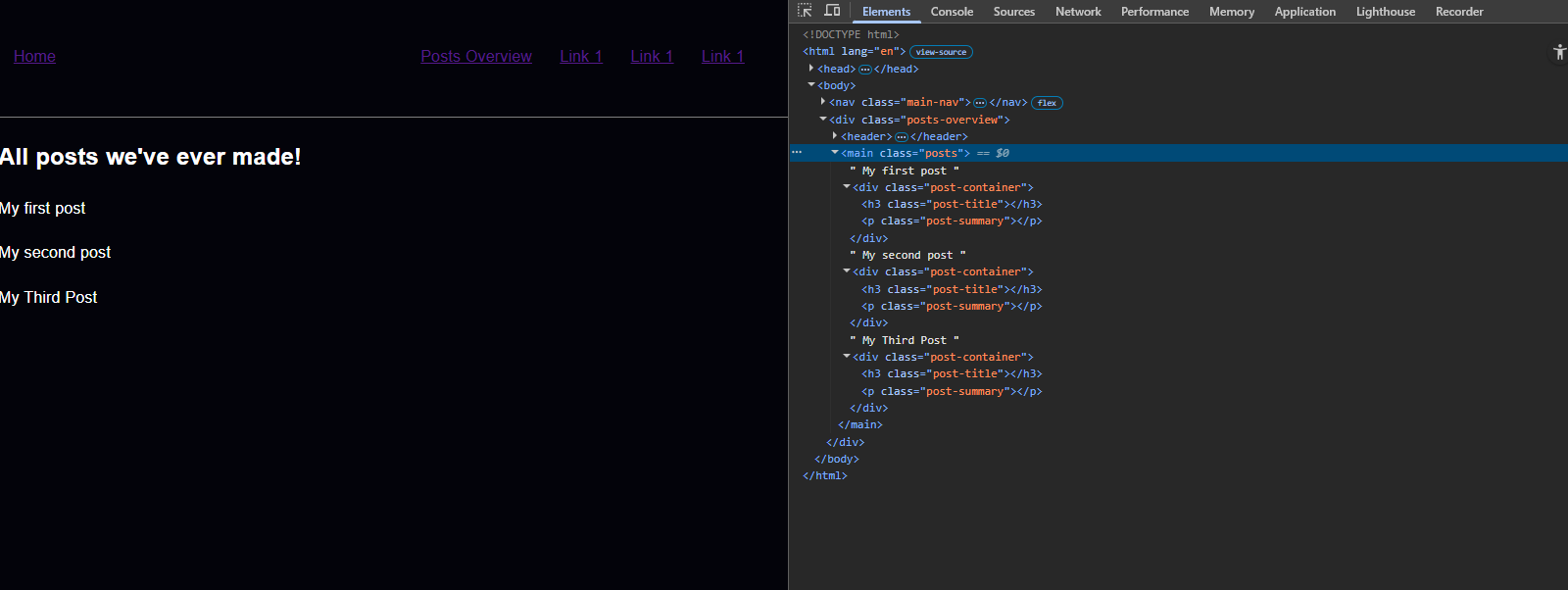Collapse the first post-container div arrow
This screenshot has width=1568, height=590.
[847, 187]
